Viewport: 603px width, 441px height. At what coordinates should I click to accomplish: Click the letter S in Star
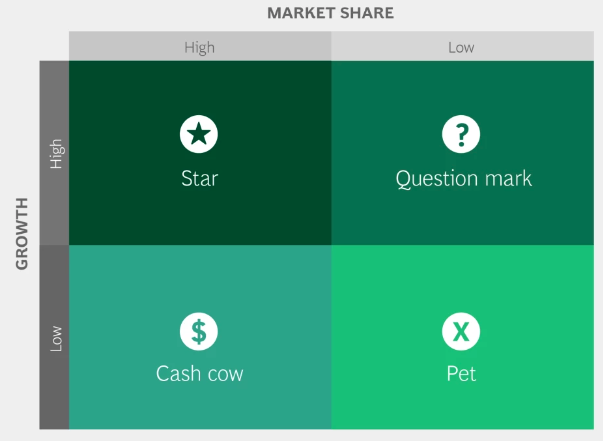point(186,179)
